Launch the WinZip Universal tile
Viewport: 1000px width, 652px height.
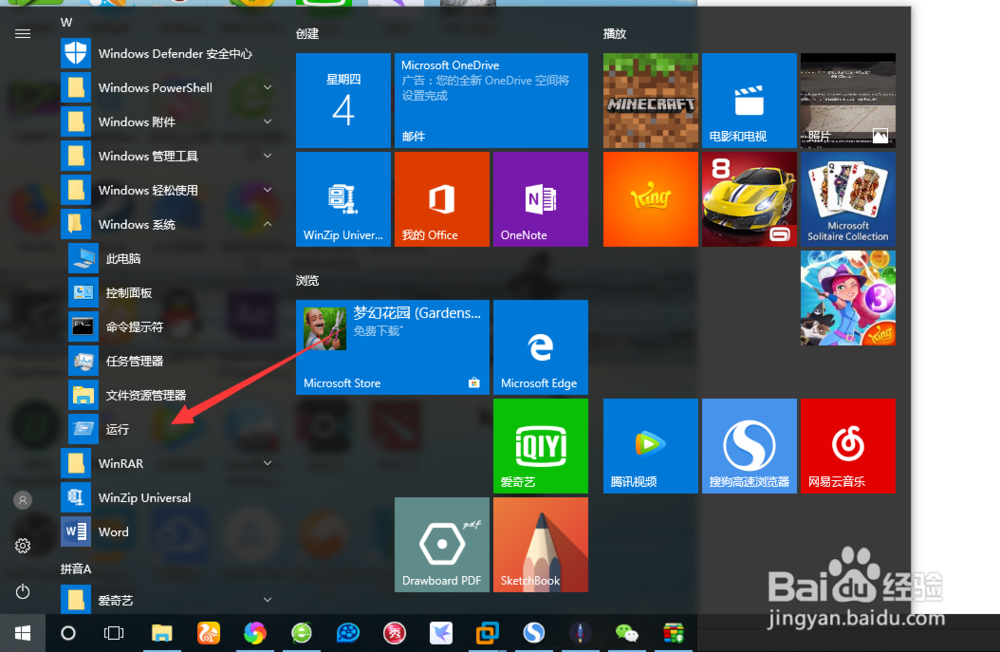point(343,199)
